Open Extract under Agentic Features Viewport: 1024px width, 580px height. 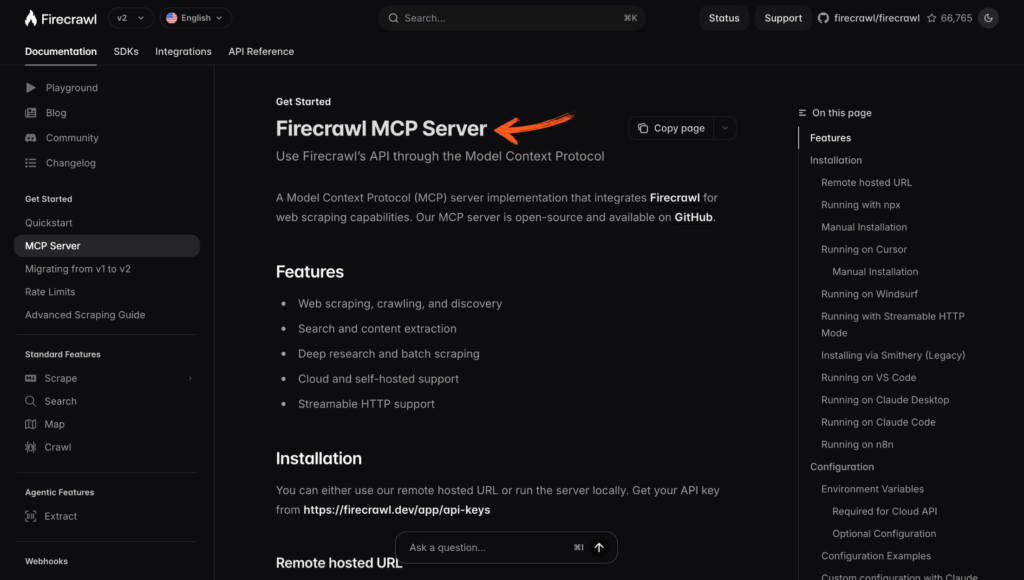[31, 516]
